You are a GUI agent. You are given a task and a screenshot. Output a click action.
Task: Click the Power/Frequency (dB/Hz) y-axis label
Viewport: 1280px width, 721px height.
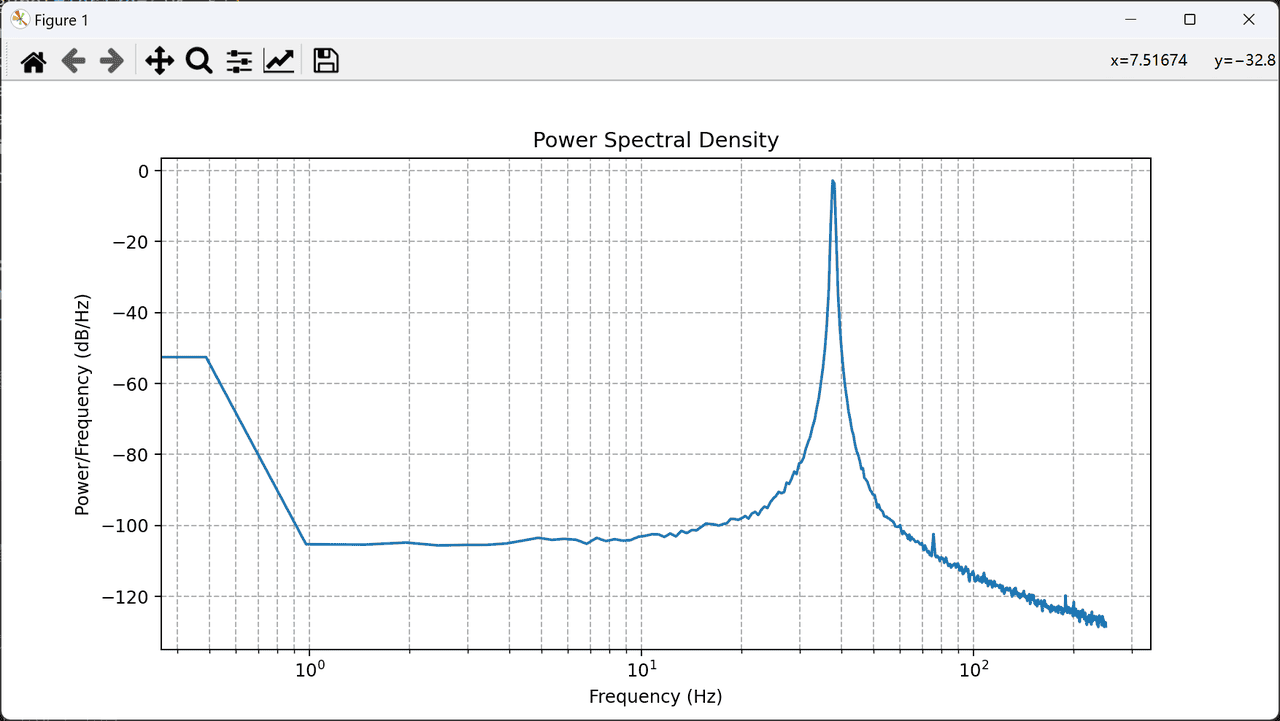[82, 404]
